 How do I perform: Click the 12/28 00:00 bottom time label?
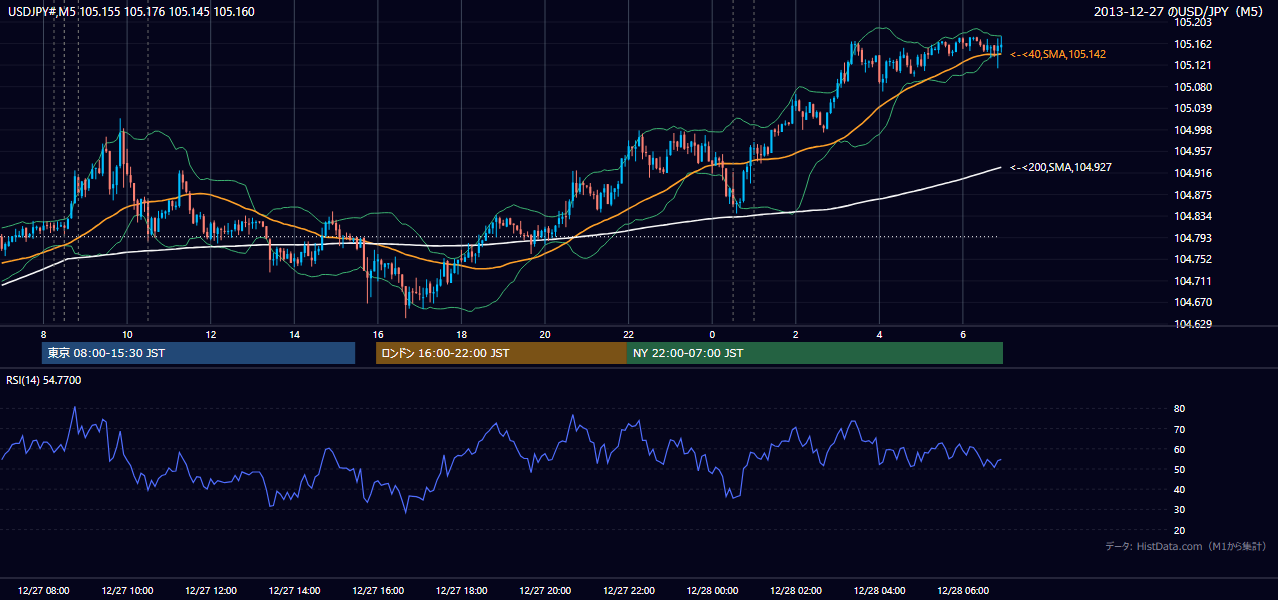(x=713, y=591)
